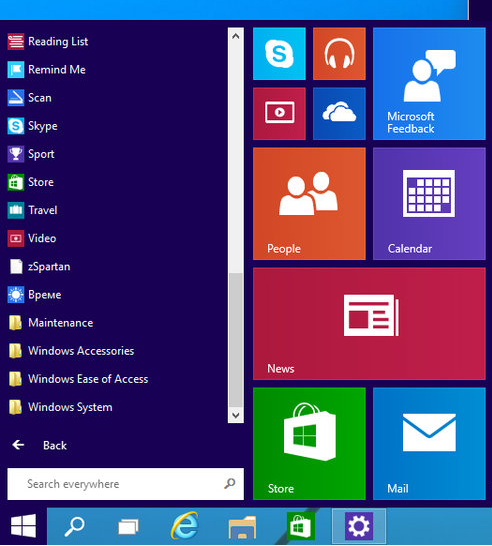Open the Skype tile

pos(279,54)
